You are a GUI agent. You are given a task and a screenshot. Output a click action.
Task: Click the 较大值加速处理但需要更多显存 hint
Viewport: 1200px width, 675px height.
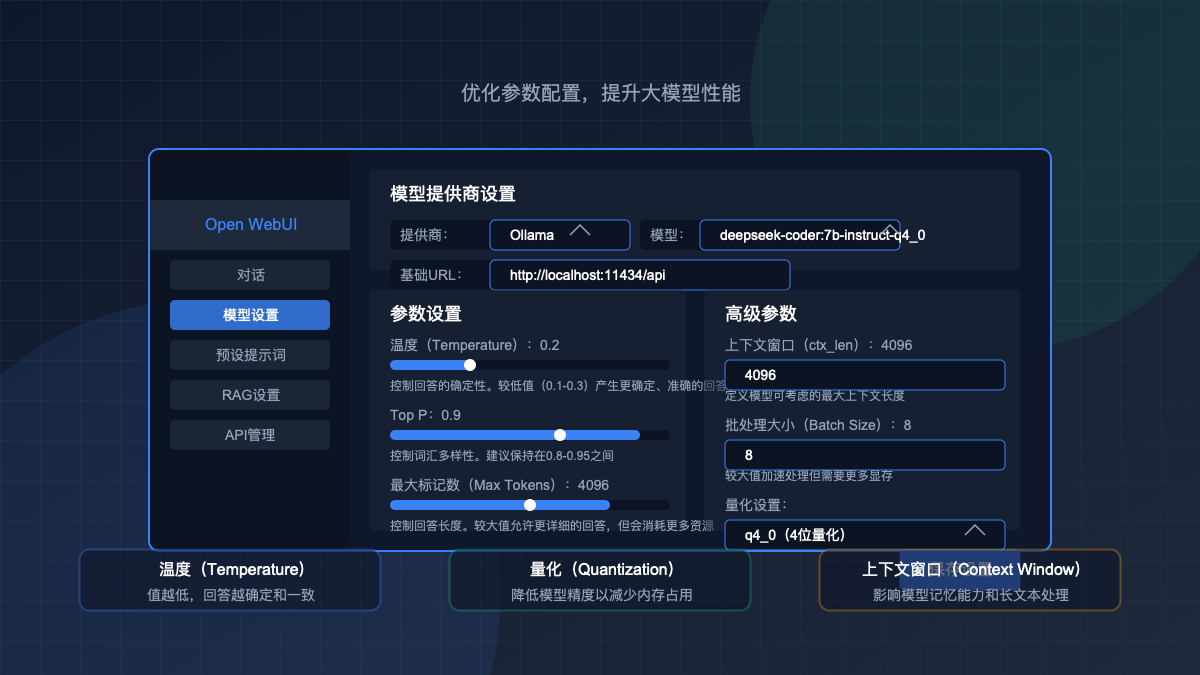tap(809, 476)
